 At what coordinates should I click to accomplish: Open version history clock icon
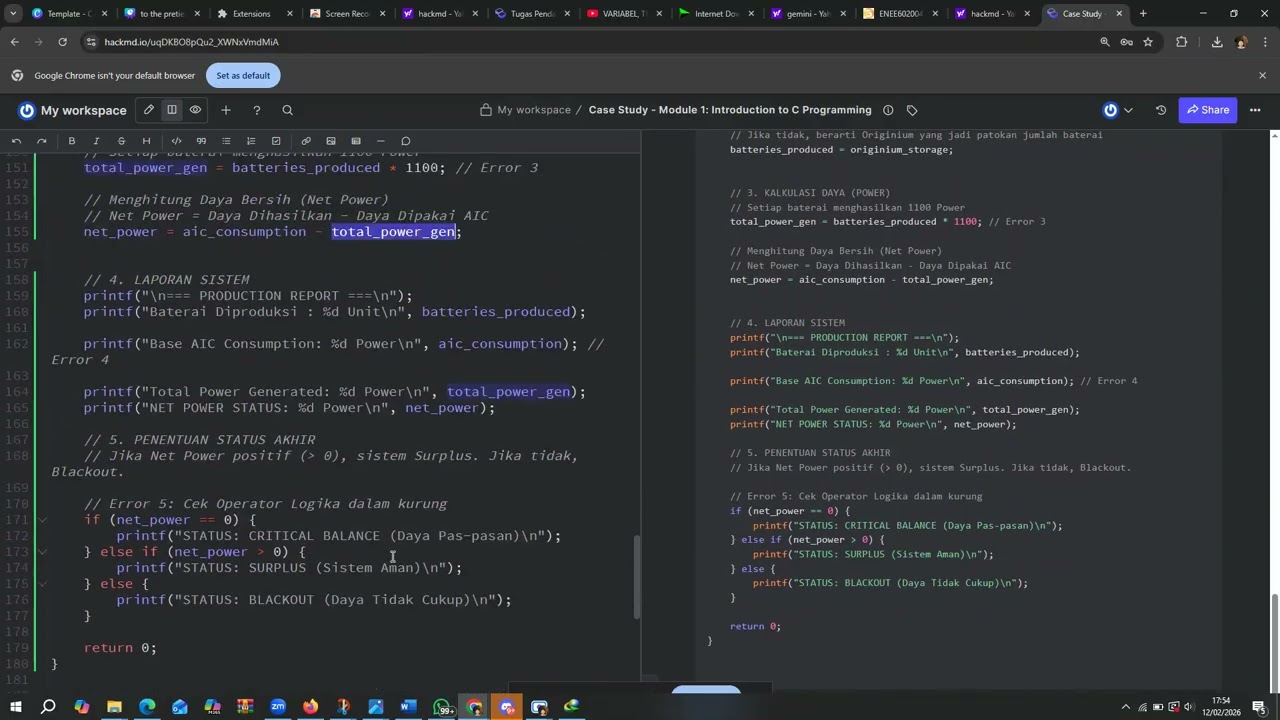click(x=1161, y=110)
